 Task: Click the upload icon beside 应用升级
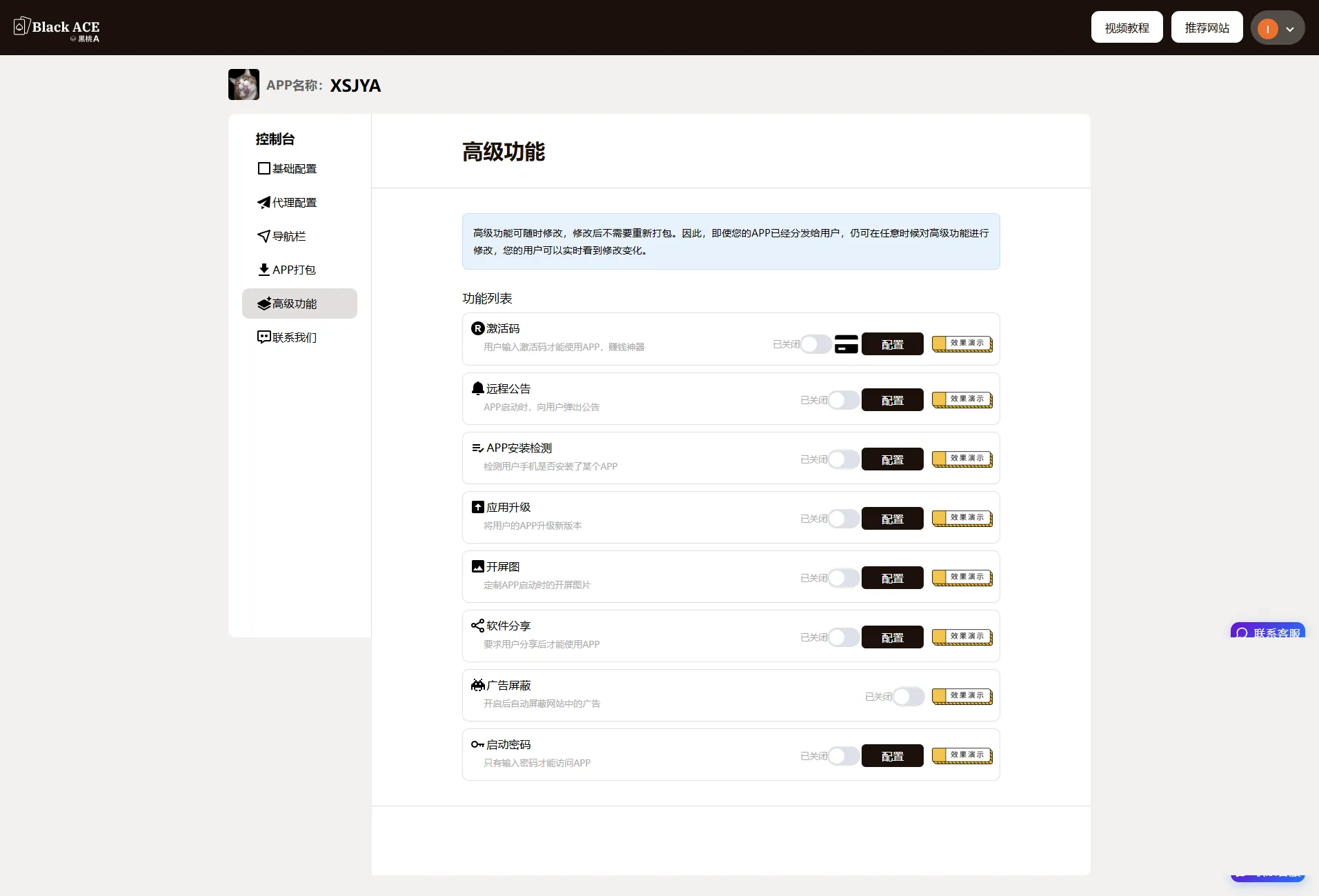pyautogui.click(x=477, y=507)
